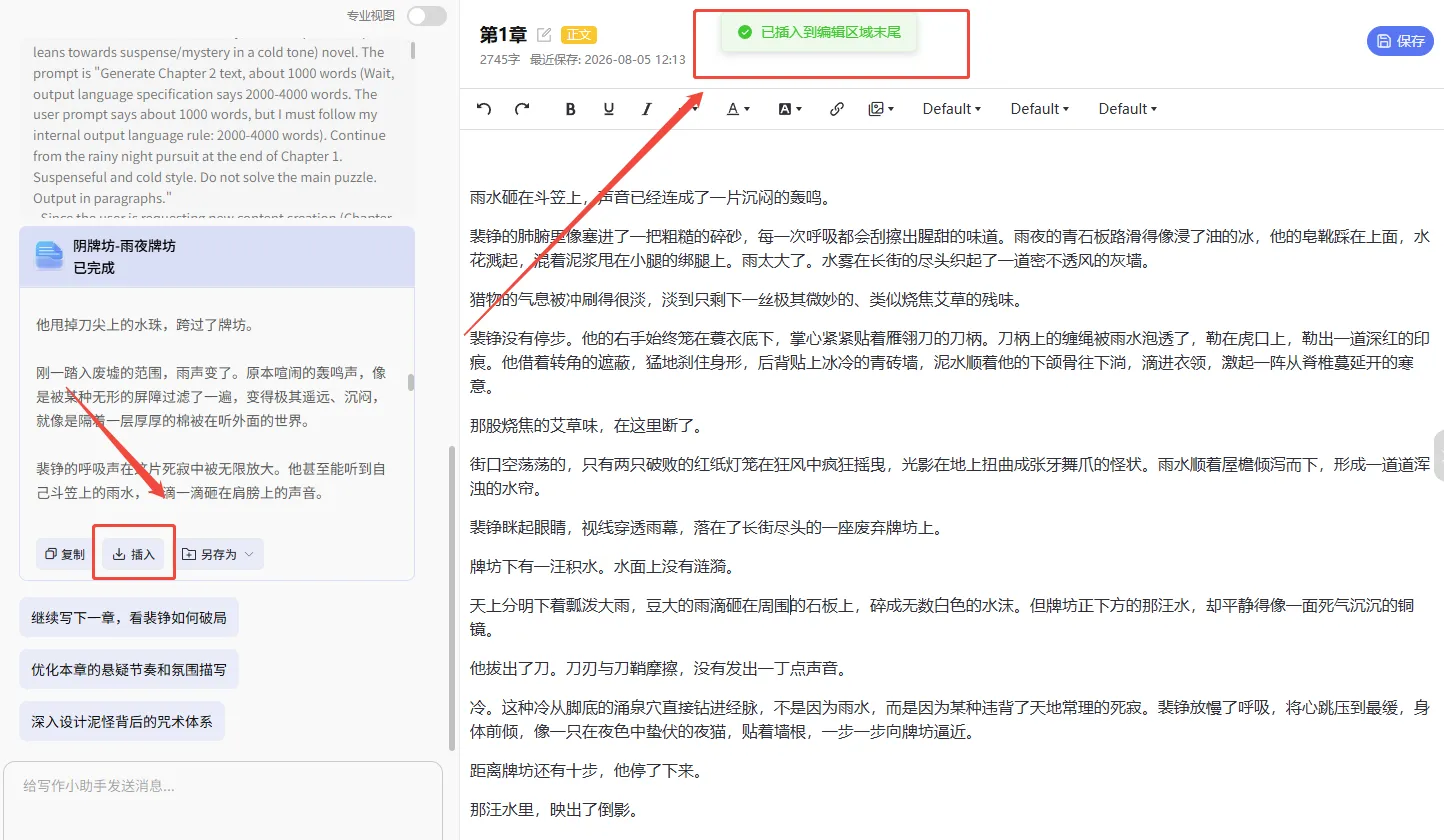Select suggestion 继续写下一章,看裴铮如何破局
1444x840 pixels.
pos(129,617)
